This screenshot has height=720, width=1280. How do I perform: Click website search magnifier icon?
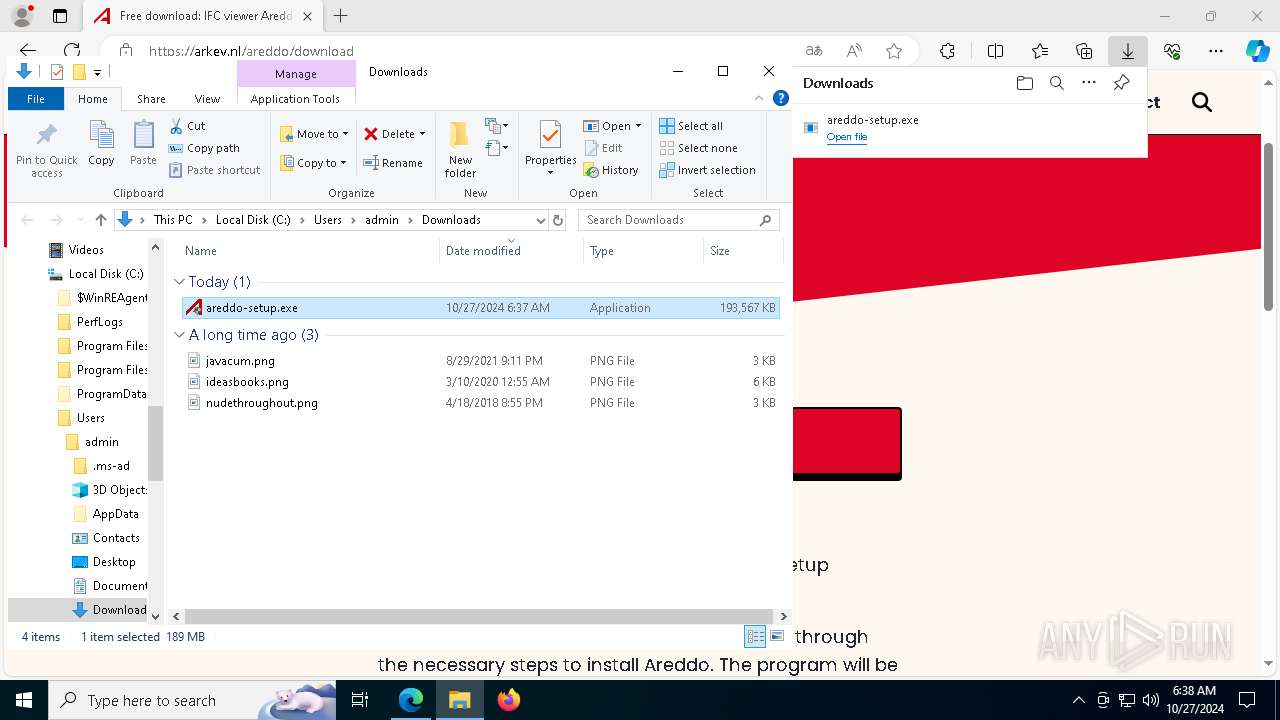tap(1202, 102)
